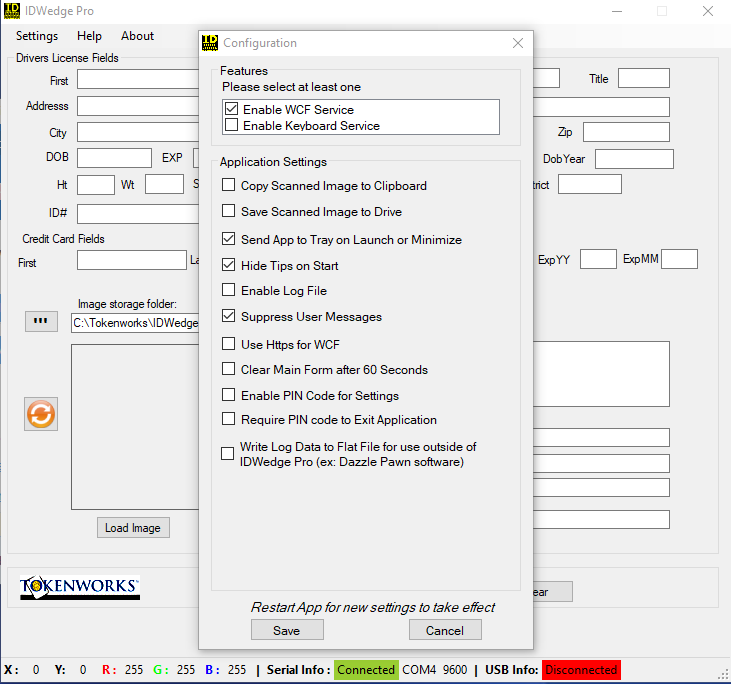
Task: Click the Disconnected USB status indicator
Action: [x=581, y=670]
